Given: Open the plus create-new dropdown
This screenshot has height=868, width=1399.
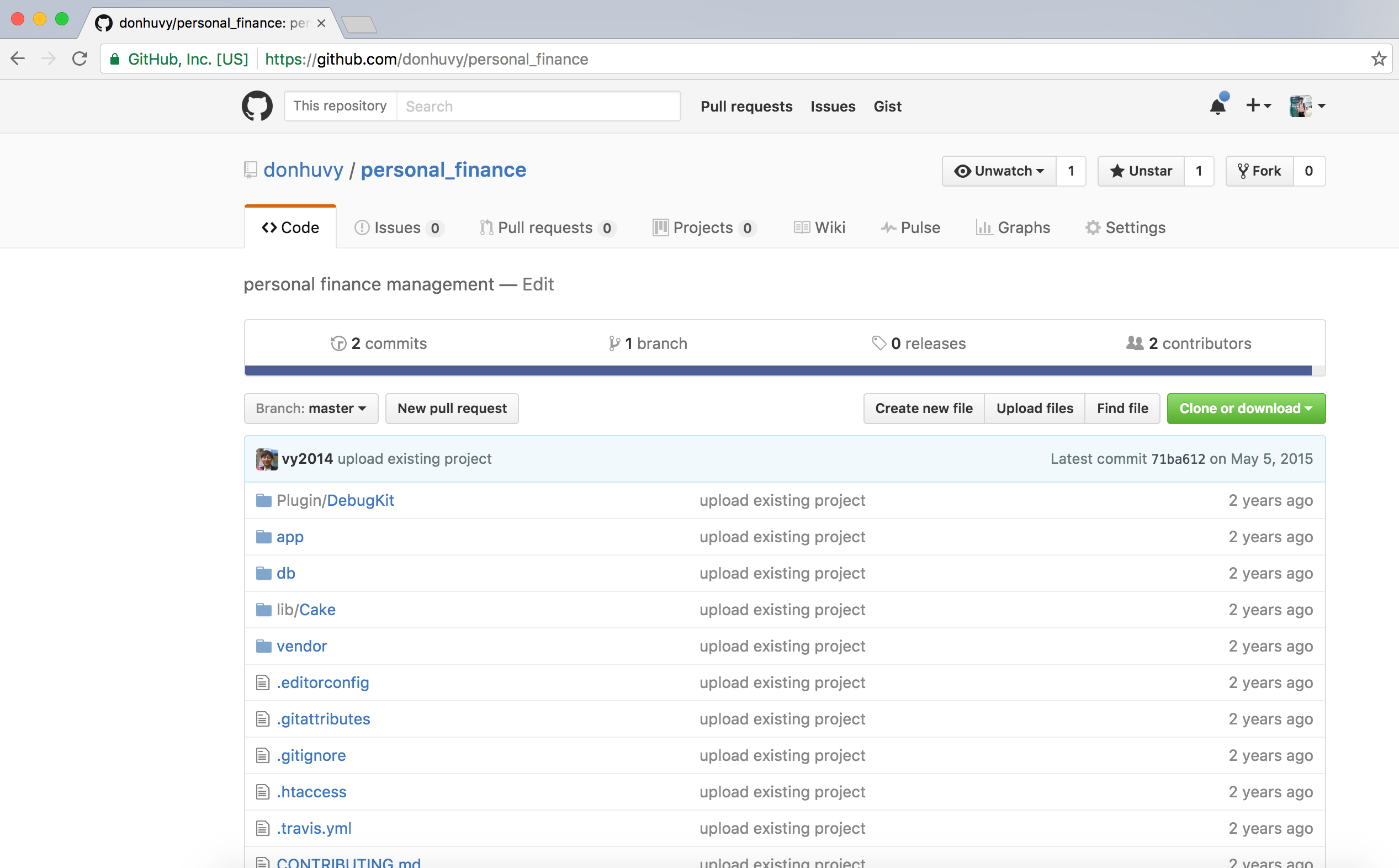Looking at the screenshot, I should [x=1258, y=105].
